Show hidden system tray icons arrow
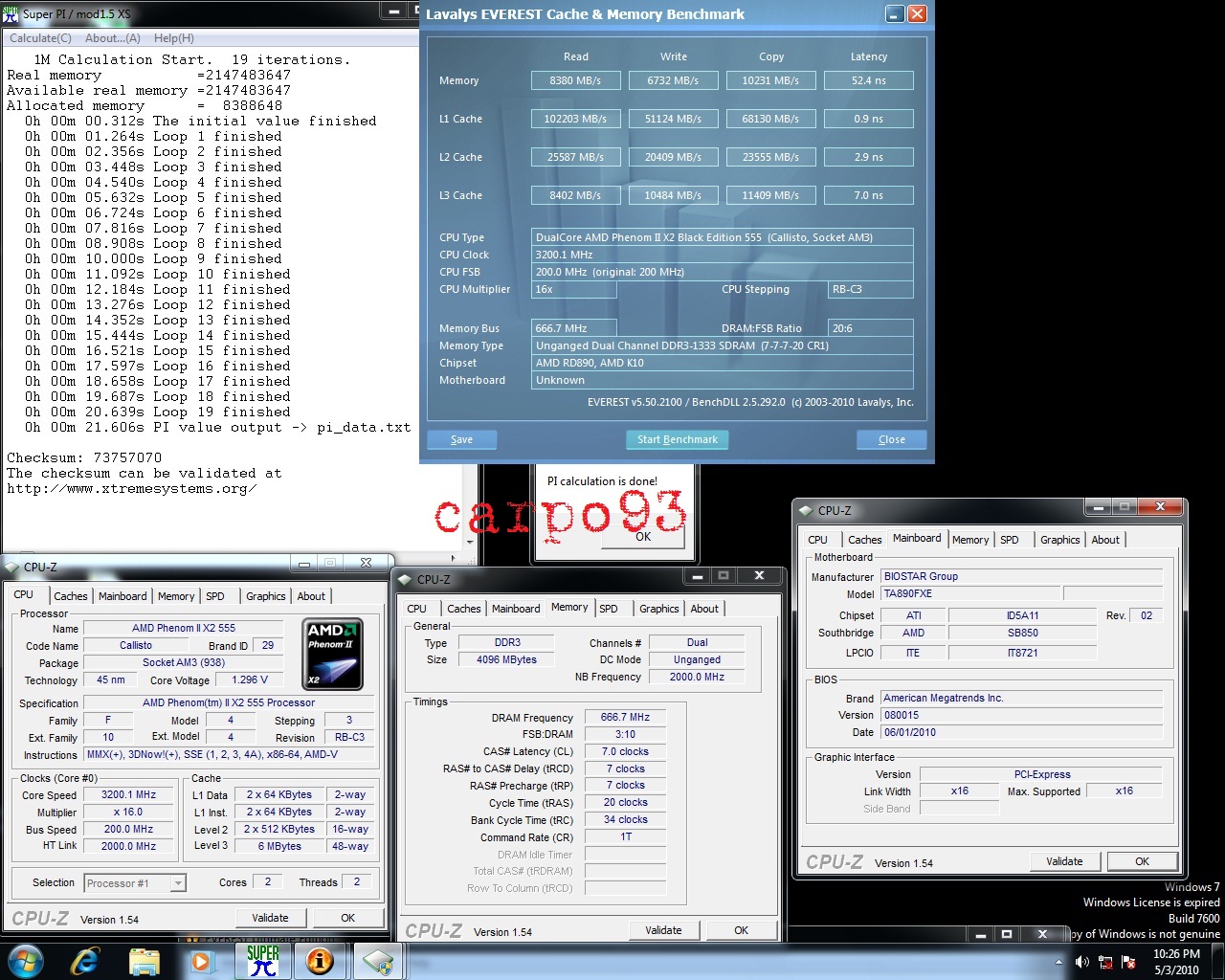The image size is (1225, 980). [x=1058, y=962]
